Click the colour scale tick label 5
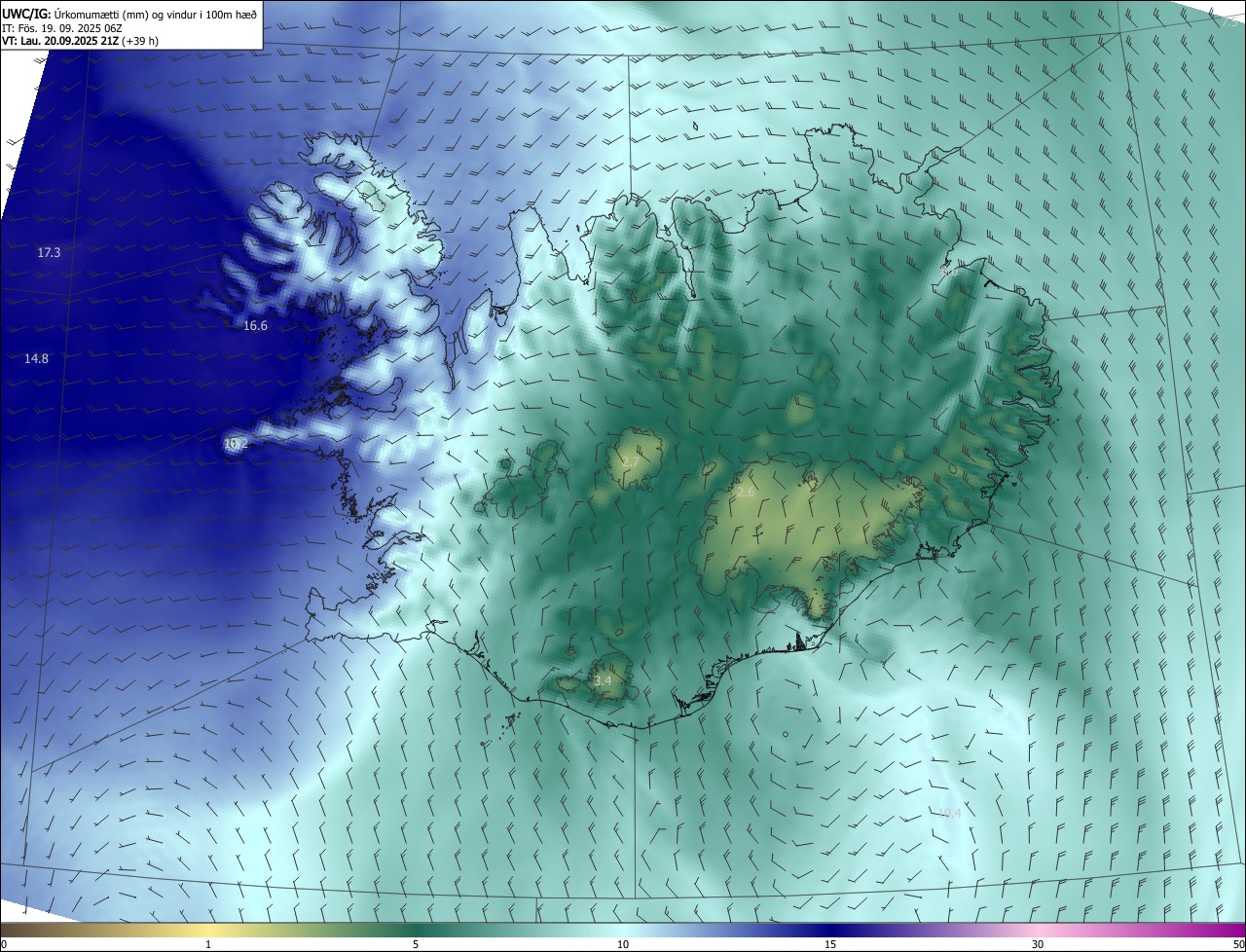 pos(416,944)
